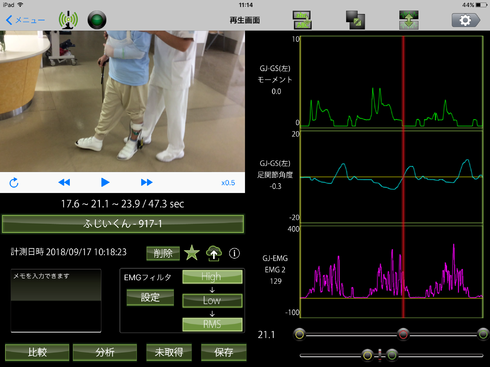Change playback speed x0.5

click(x=228, y=183)
